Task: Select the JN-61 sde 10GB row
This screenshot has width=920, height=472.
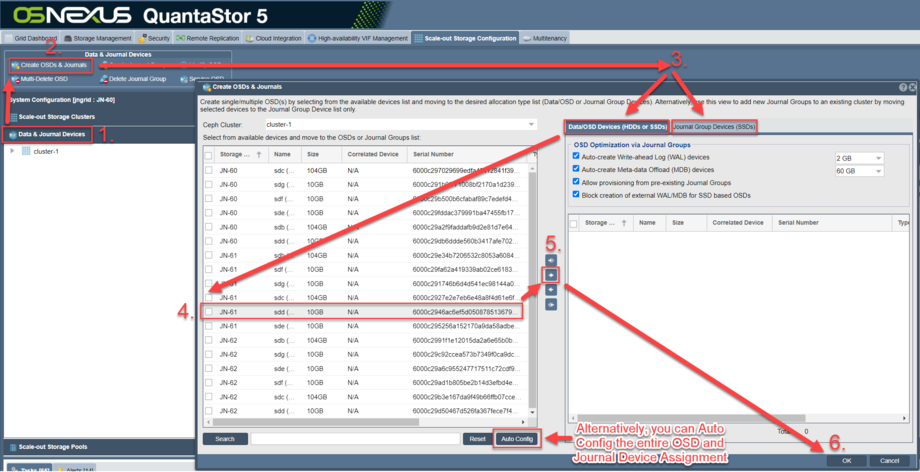Action: click(x=365, y=326)
